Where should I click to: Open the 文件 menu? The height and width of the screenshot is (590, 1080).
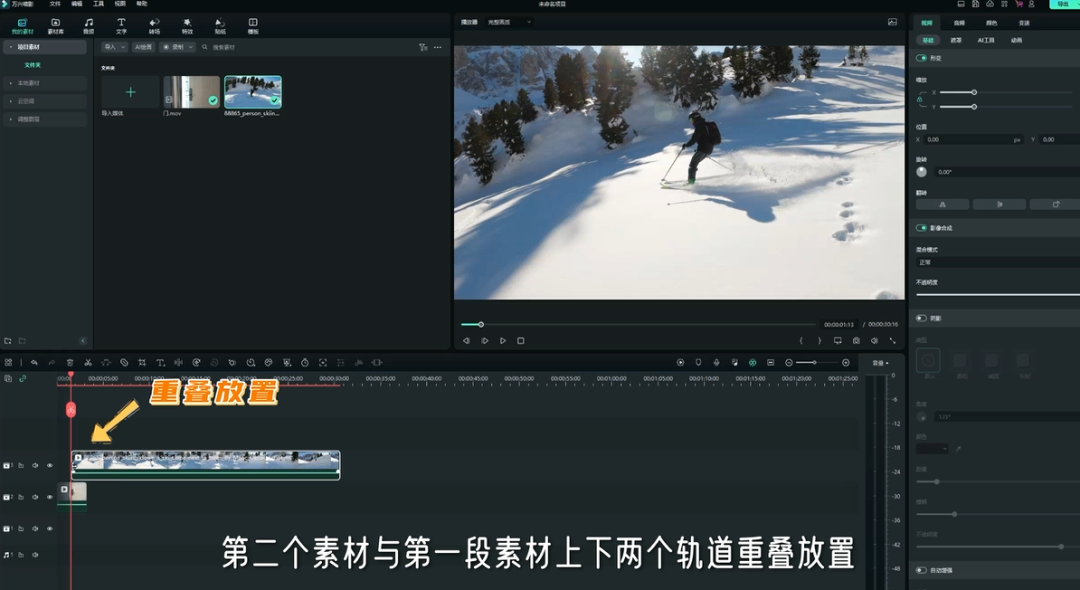coord(55,4)
